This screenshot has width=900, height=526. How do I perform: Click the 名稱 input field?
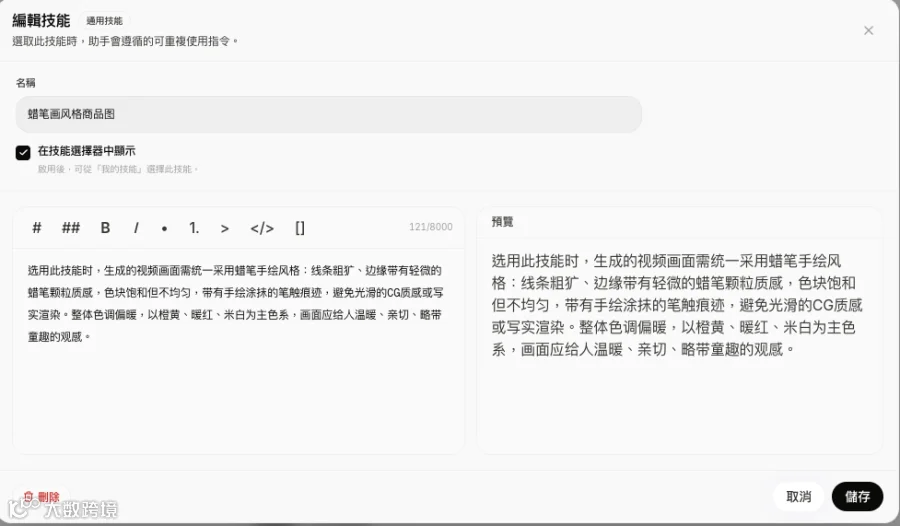click(x=328, y=114)
